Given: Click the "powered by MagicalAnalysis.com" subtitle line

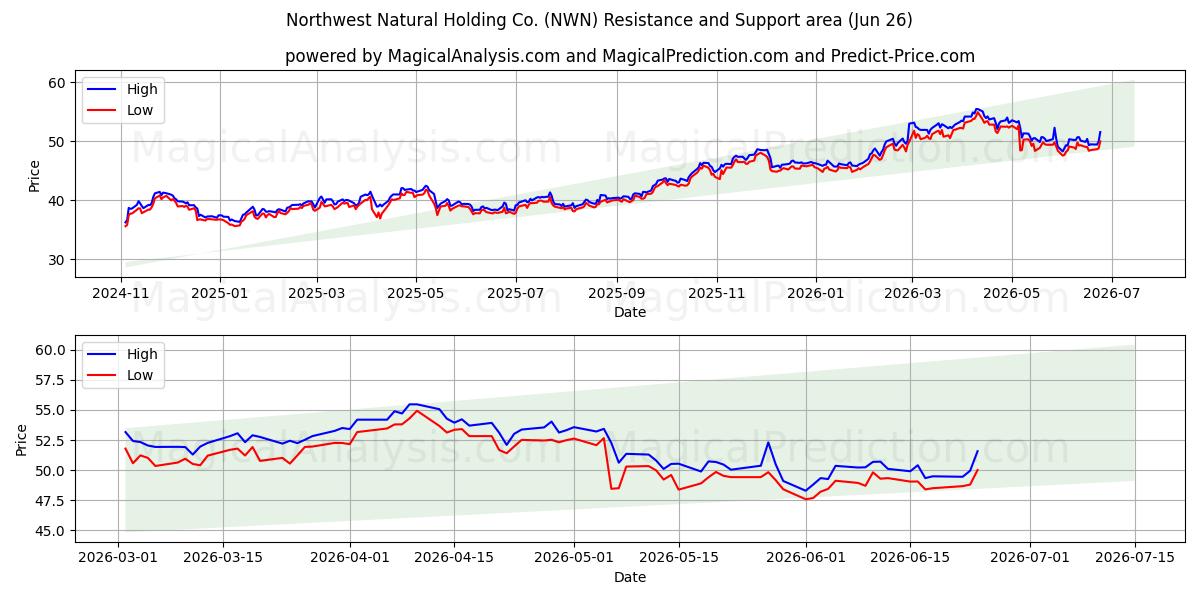Looking at the screenshot, I should tap(630, 56).
